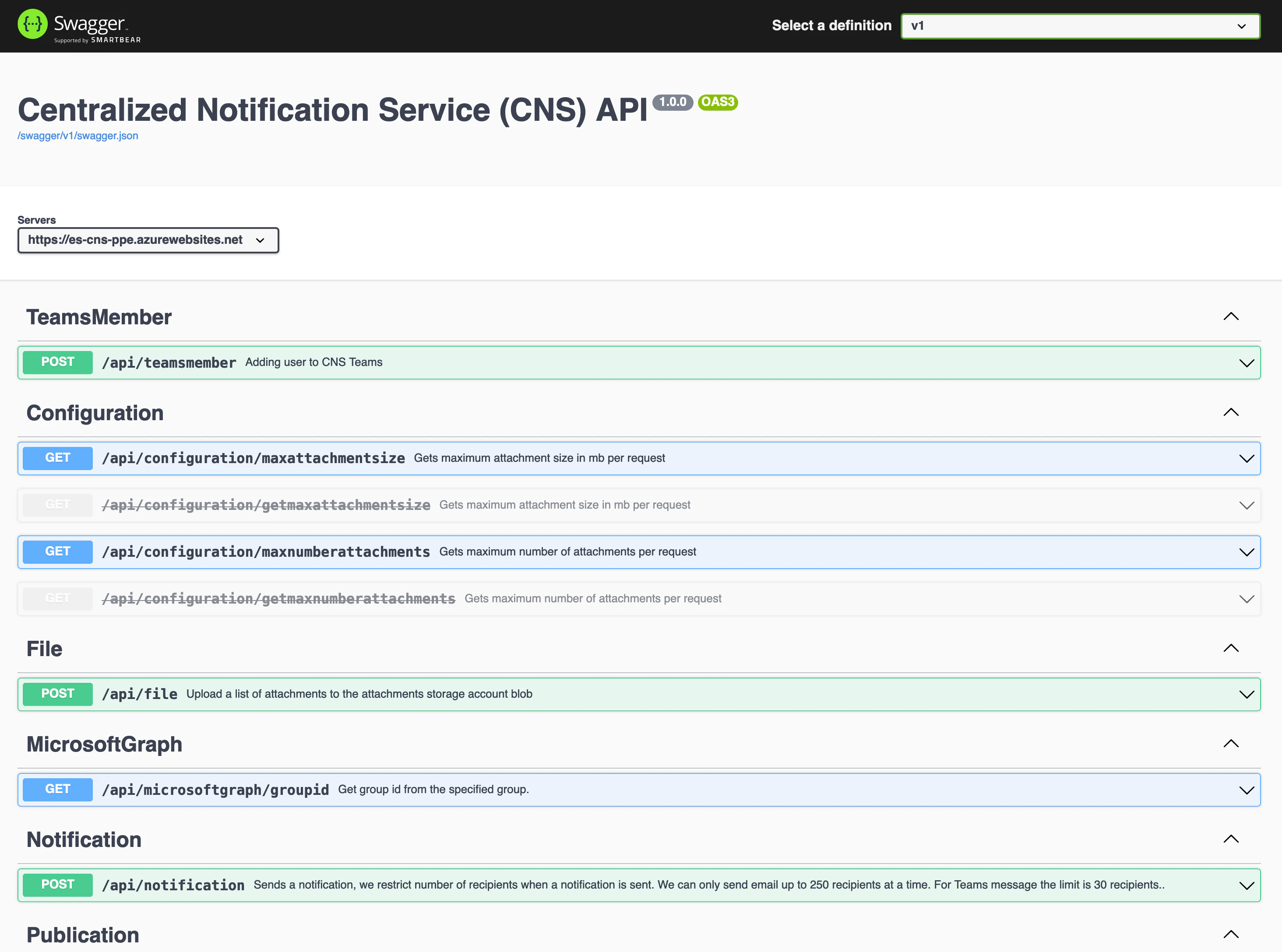Image resolution: width=1282 pixels, height=952 pixels.
Task: Expand the GET microsoftgraph/groupid row arrow
Action: 1246,790
